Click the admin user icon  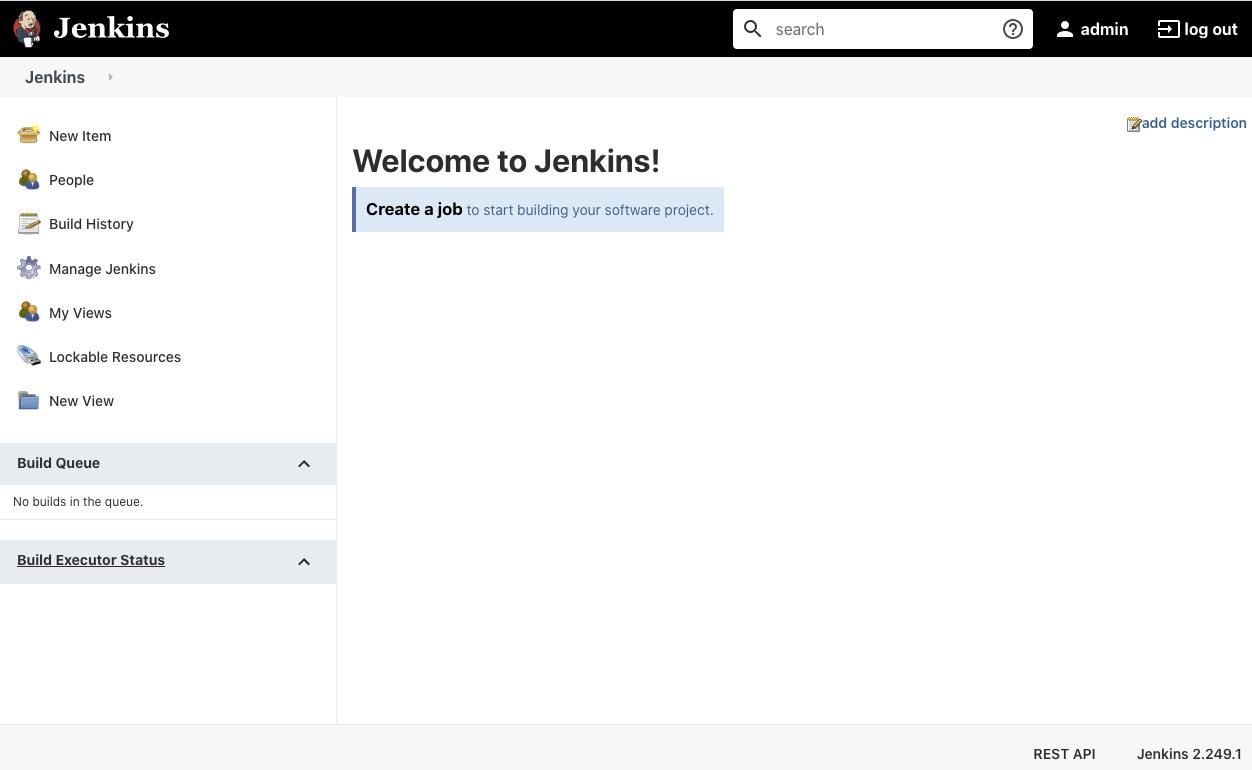coord(1065,29)
